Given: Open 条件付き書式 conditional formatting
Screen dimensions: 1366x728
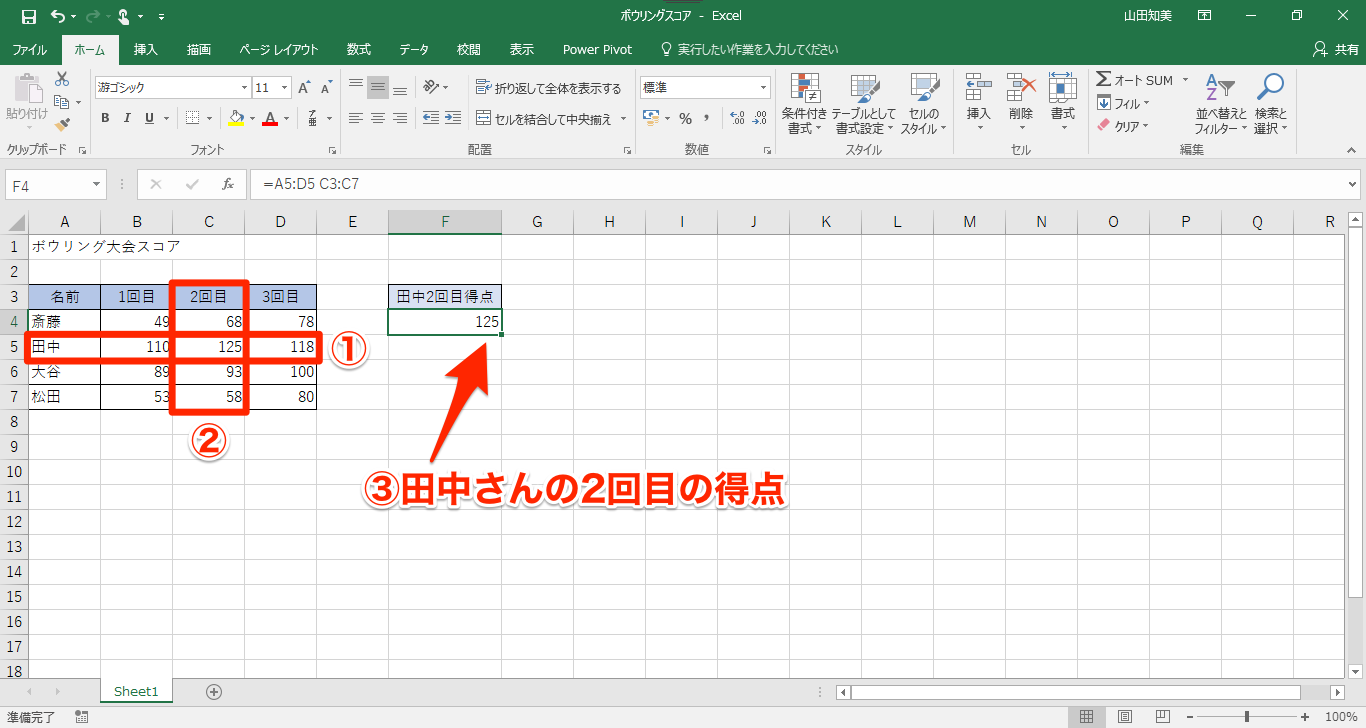Looking at the screenshot, I should [804, 104].
